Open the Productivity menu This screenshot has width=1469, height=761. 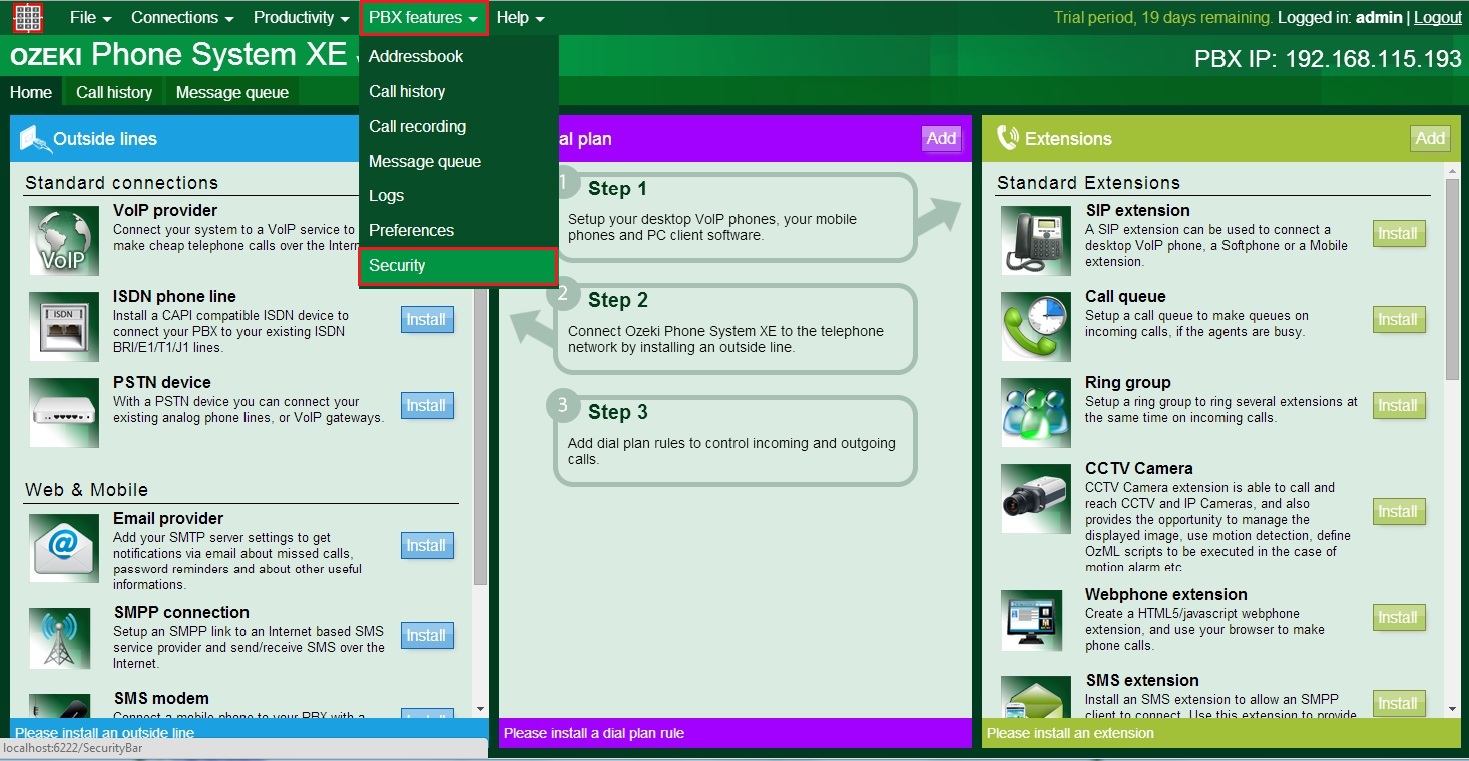pyautogui.click(x=301, y=18)
